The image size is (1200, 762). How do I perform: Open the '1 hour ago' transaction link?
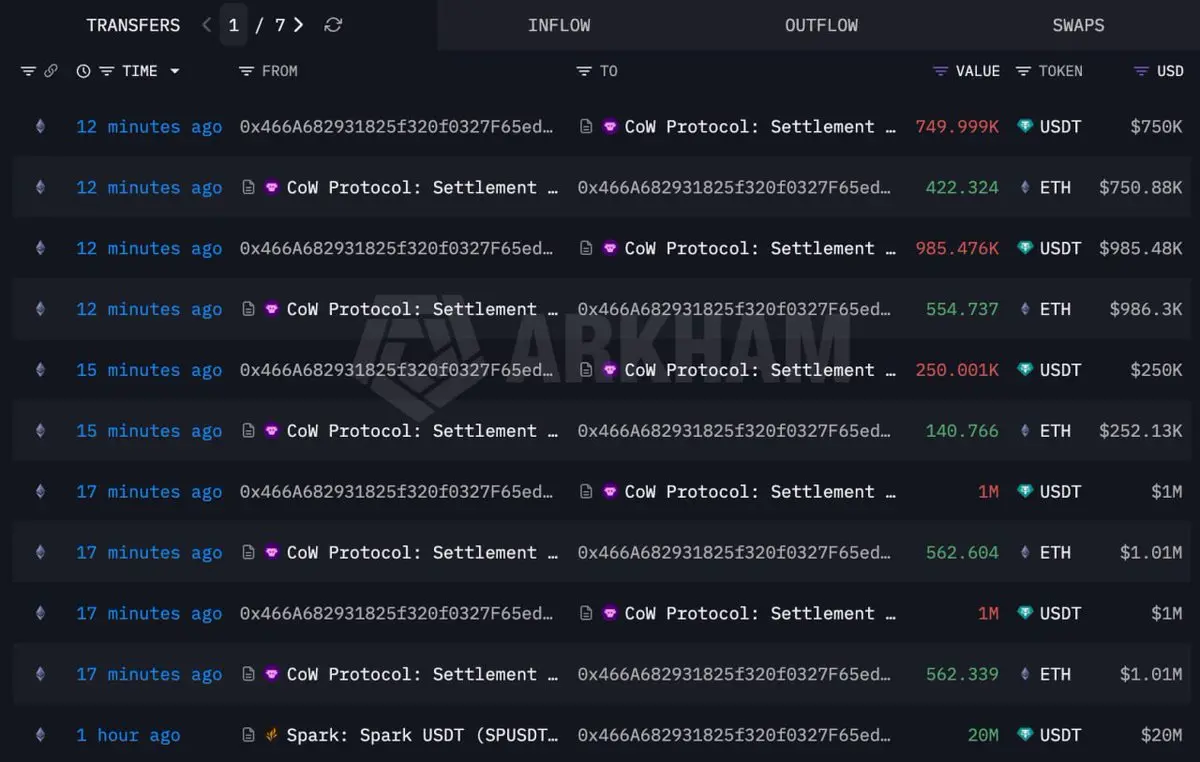(x=128, y=735)
